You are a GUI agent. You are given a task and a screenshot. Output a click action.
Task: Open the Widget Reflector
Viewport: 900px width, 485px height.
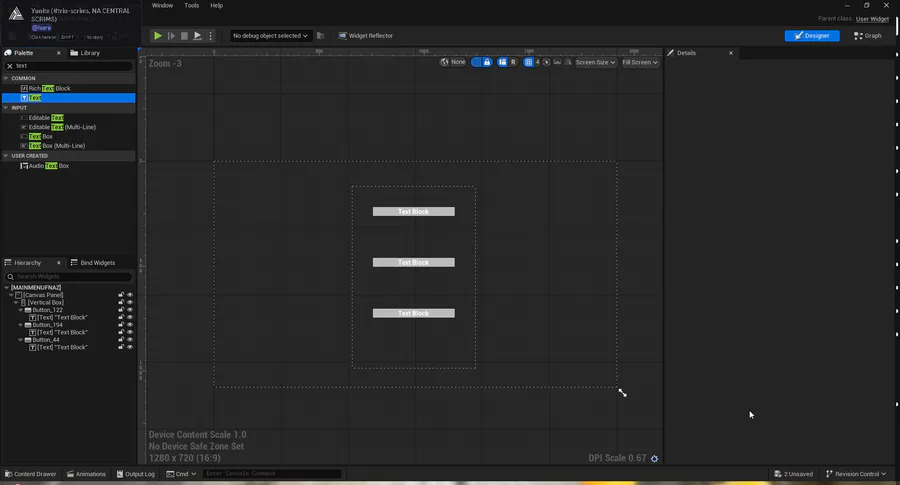(366, 36)
